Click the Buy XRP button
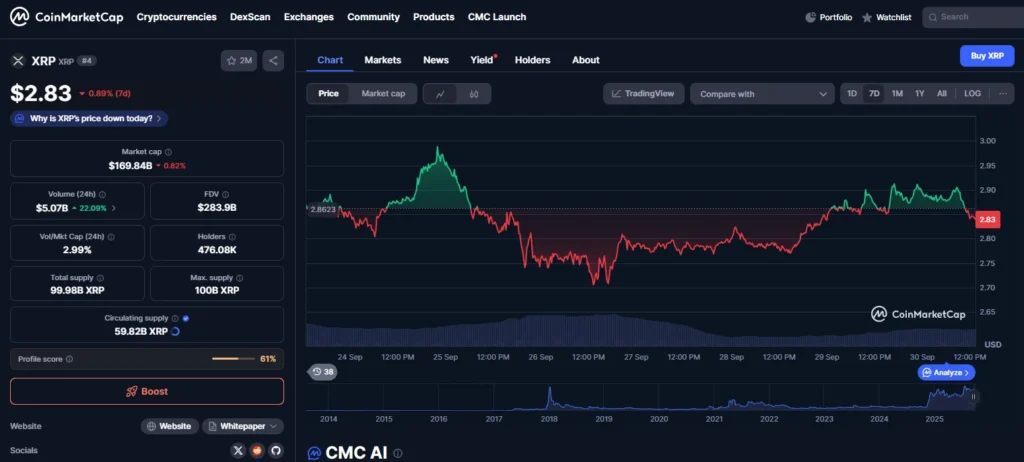Screen dimensions: 1024x462 pyautogui.click(x=986, y=56)
